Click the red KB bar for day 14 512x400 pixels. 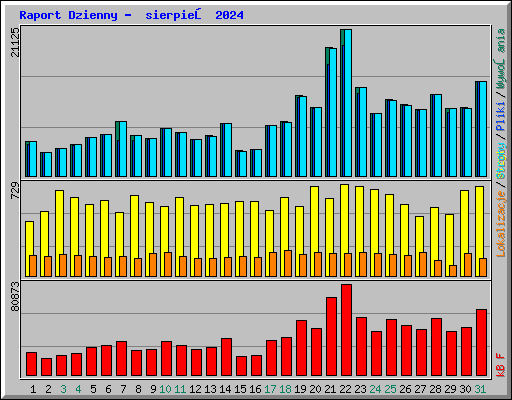click(x=226, y=357)
